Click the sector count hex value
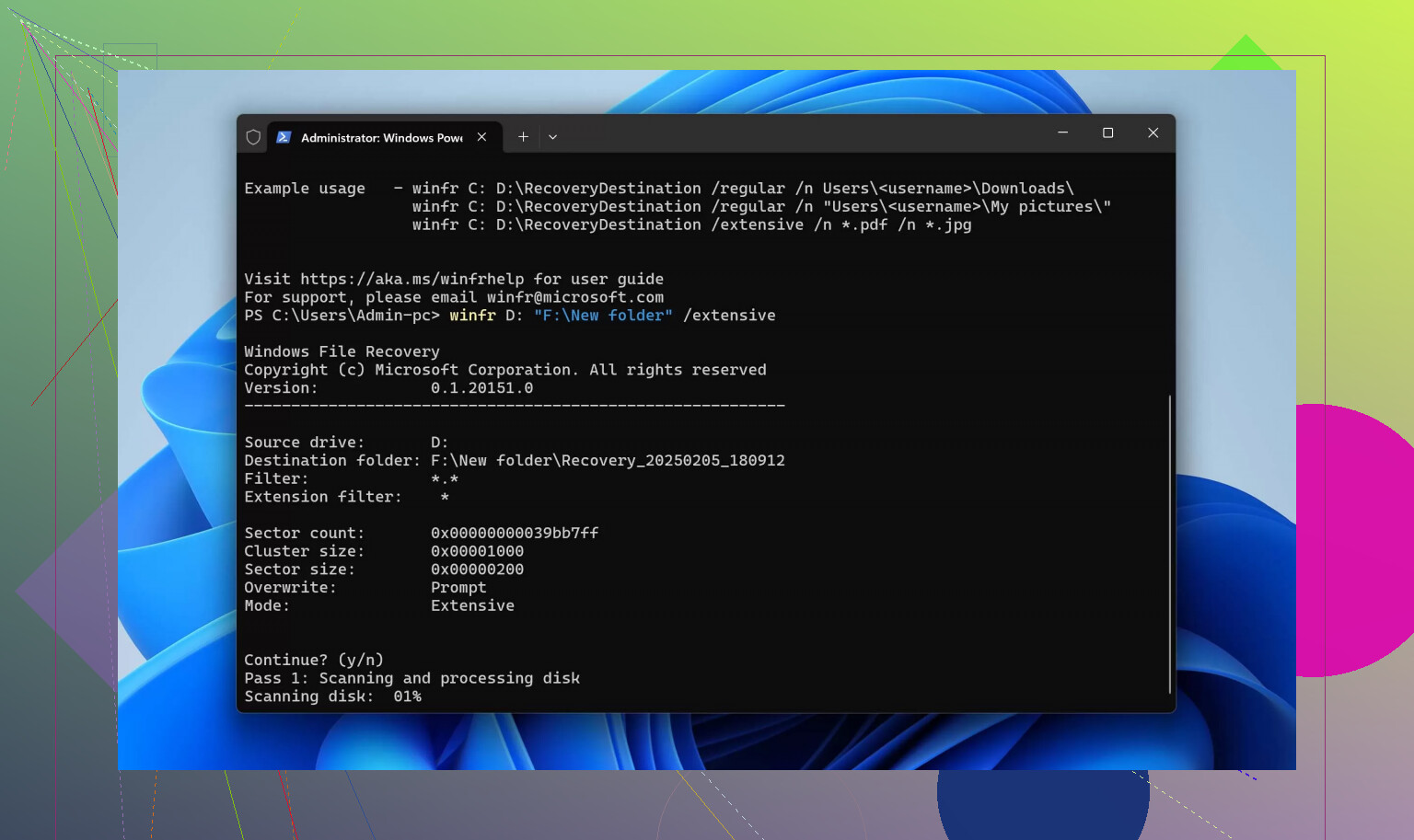This screenshot has height=840, width=1414. coord(514,533)
